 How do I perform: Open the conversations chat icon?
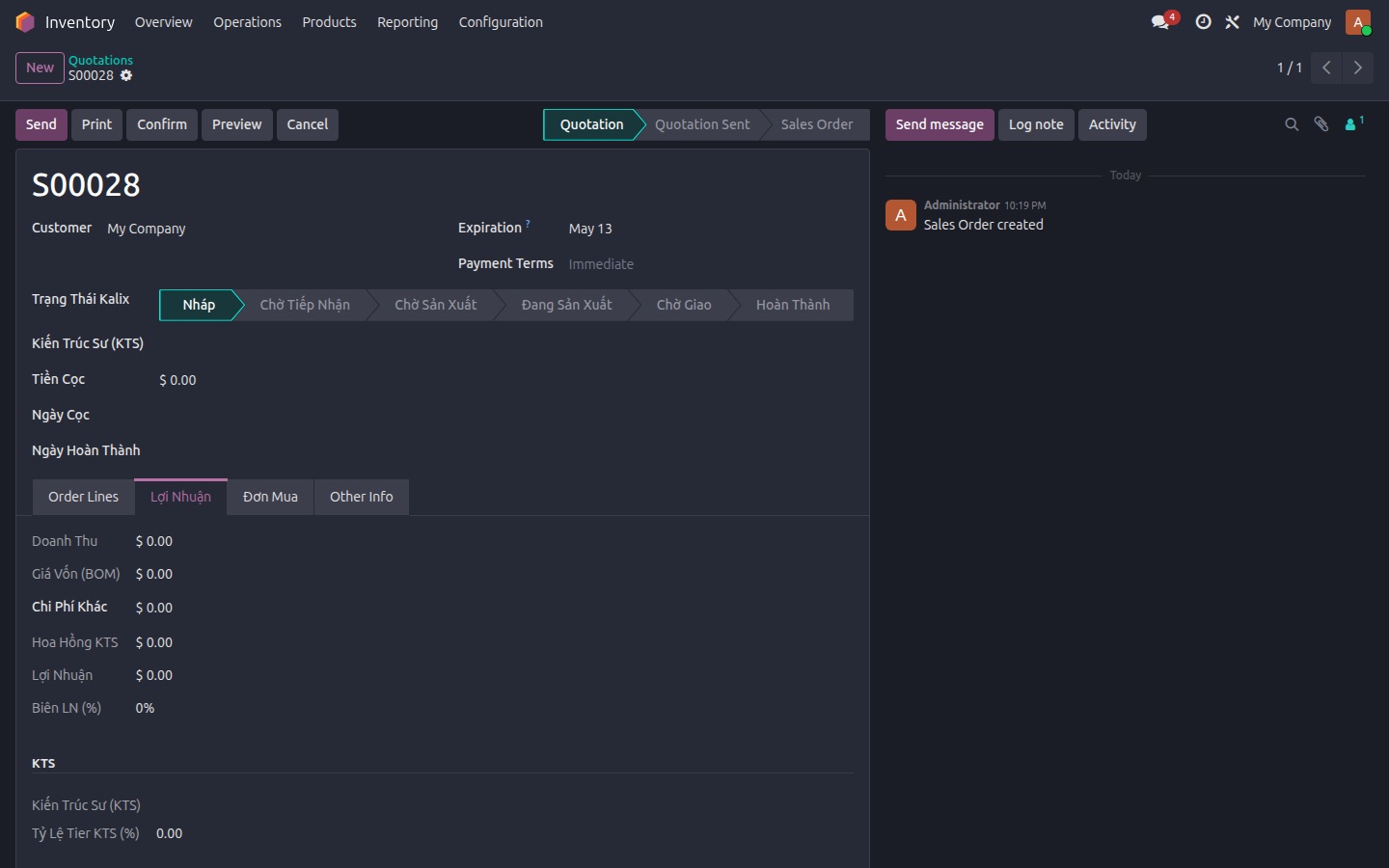pos(1161,21)
